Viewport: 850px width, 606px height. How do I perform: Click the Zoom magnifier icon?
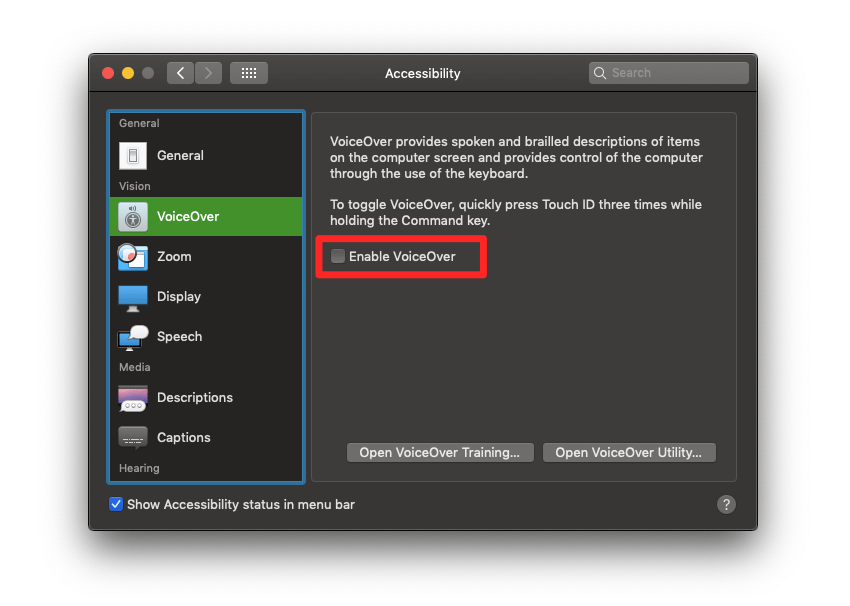pyautogui.click(x=133, y=256)
